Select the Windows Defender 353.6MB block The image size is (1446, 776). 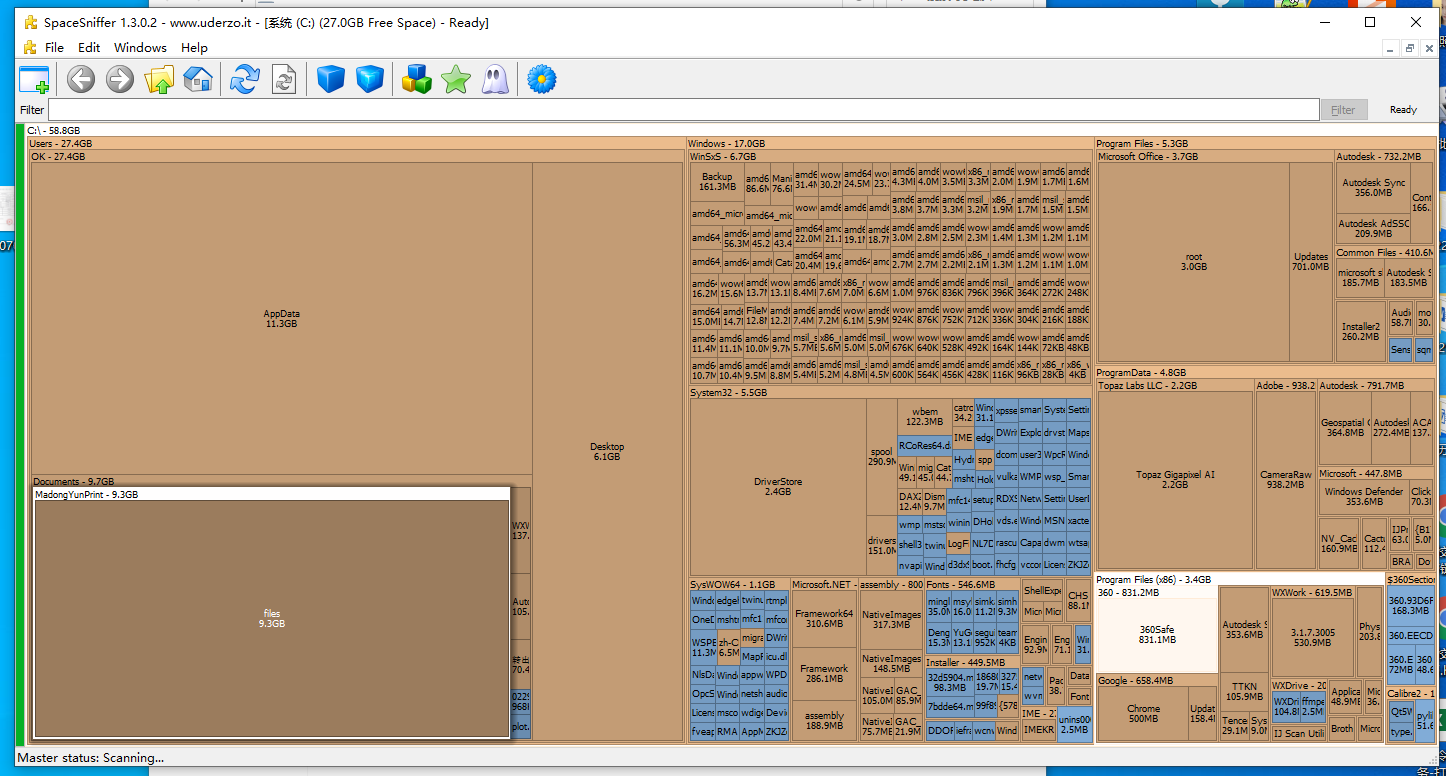click(x=1363, y=496)
